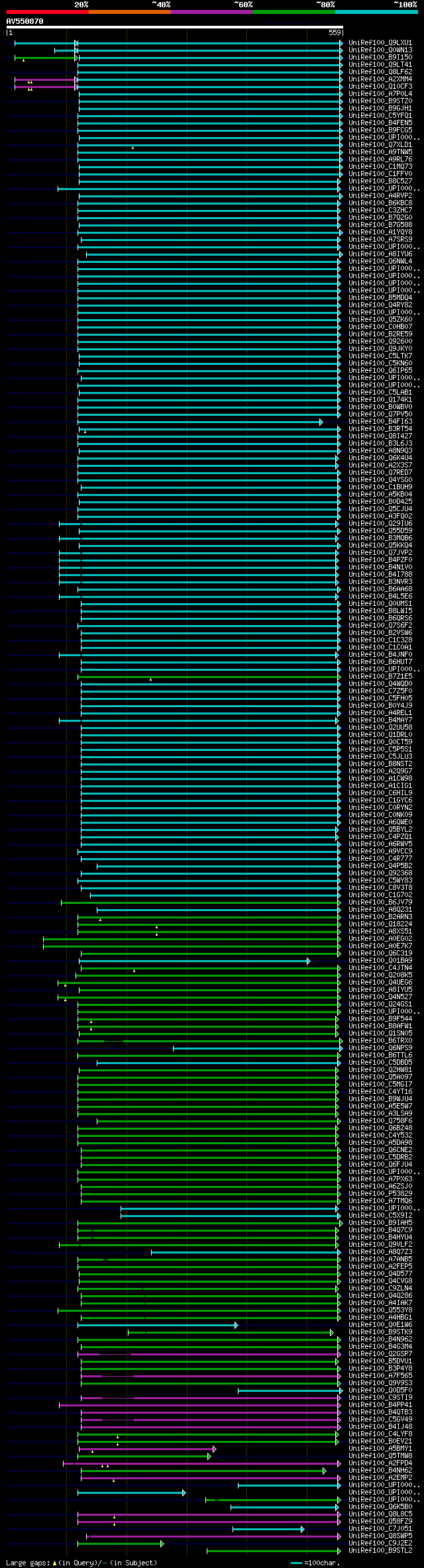Select the UniRef100_B9STZ0 label

click(380, 101)
